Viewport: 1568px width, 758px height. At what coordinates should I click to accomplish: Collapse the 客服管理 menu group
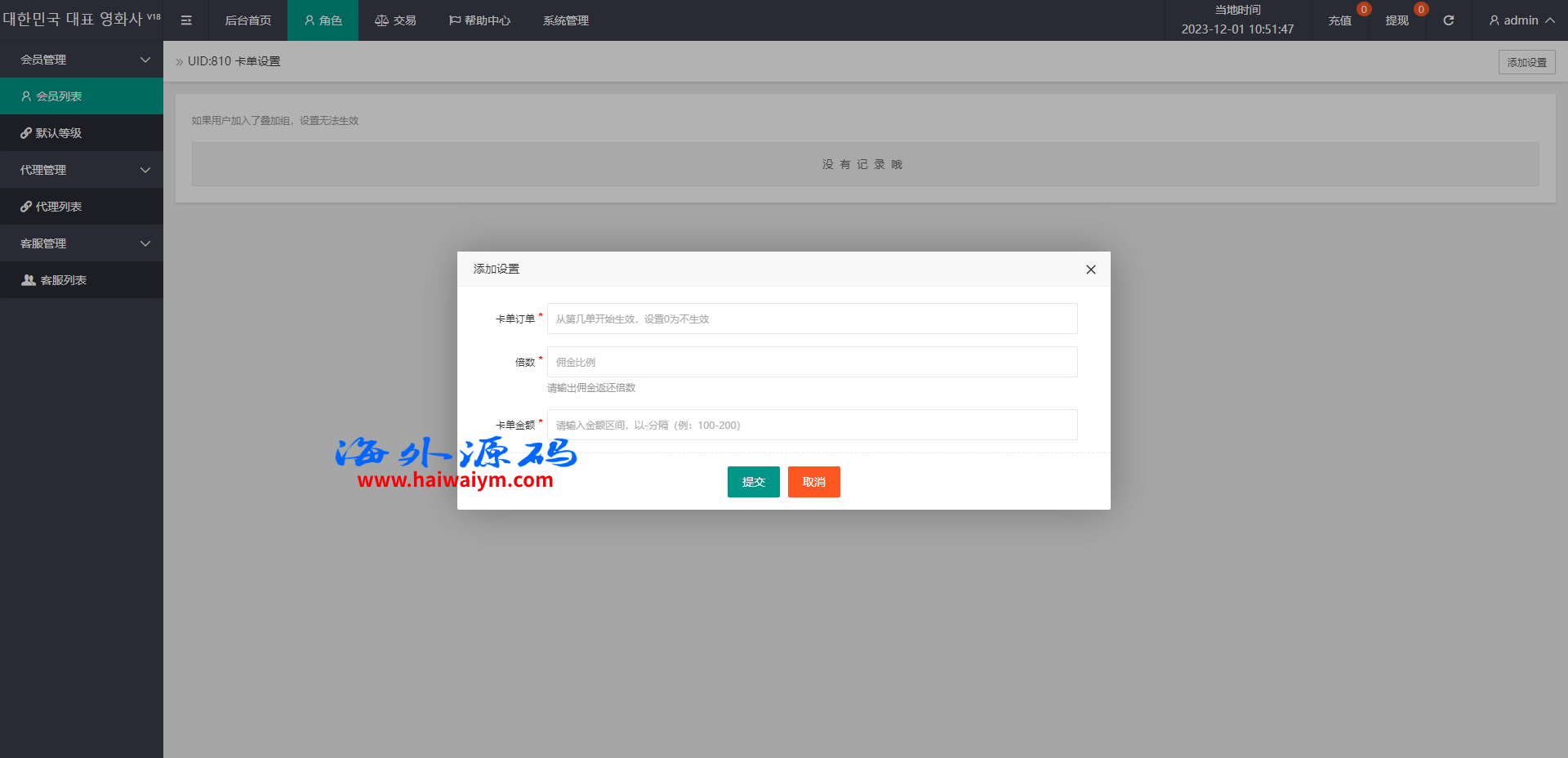(82, 243)
